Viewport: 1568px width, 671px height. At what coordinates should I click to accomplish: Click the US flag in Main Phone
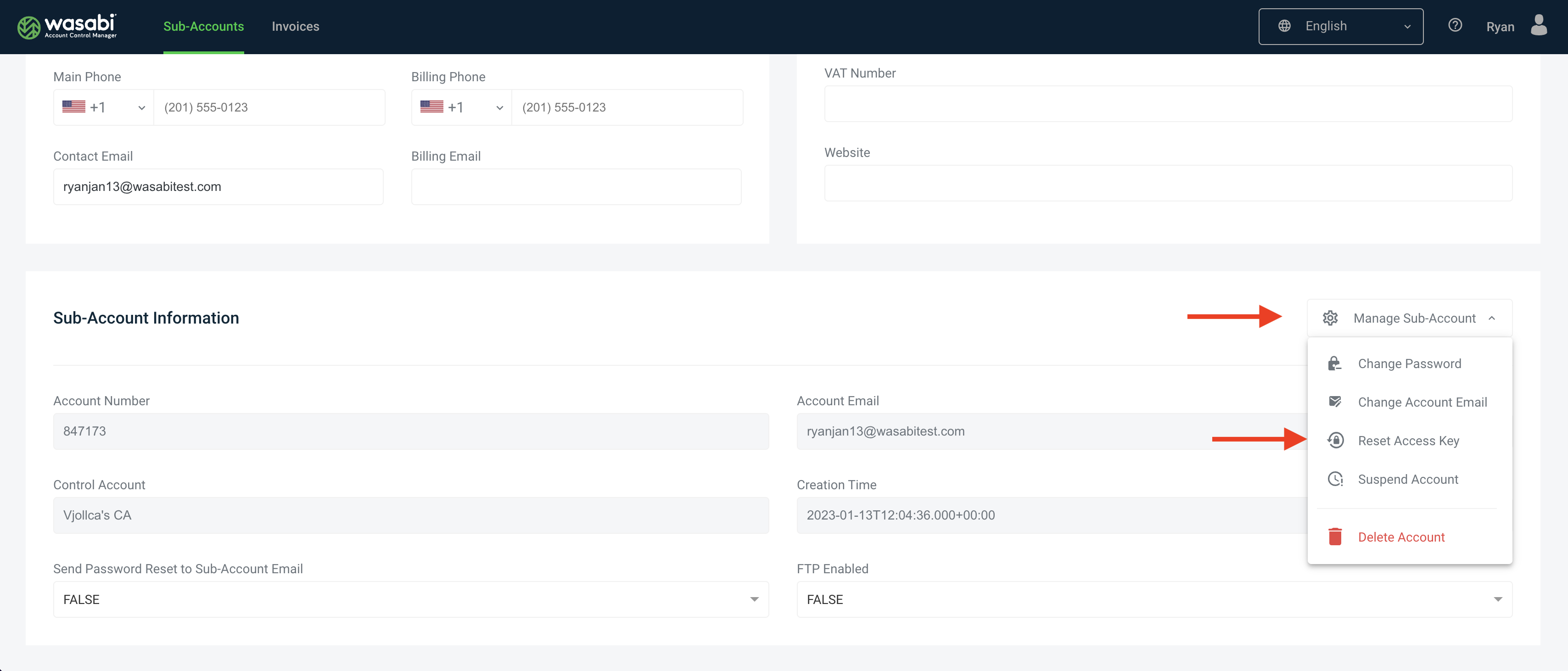pyautogui.click(x=73, y=107)
